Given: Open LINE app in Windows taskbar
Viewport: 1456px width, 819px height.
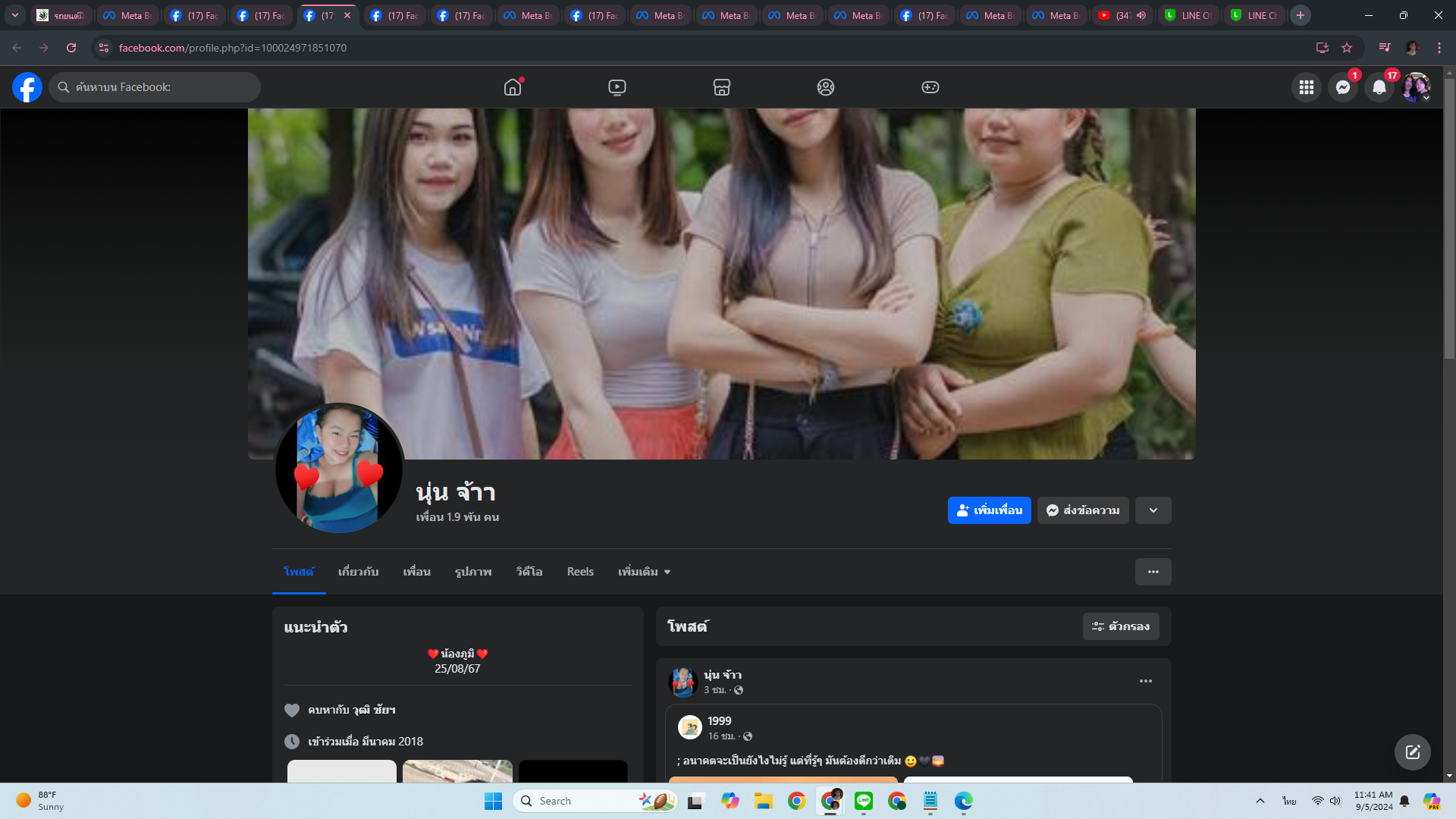Looking at the screenshot, I should coord(864,801).
